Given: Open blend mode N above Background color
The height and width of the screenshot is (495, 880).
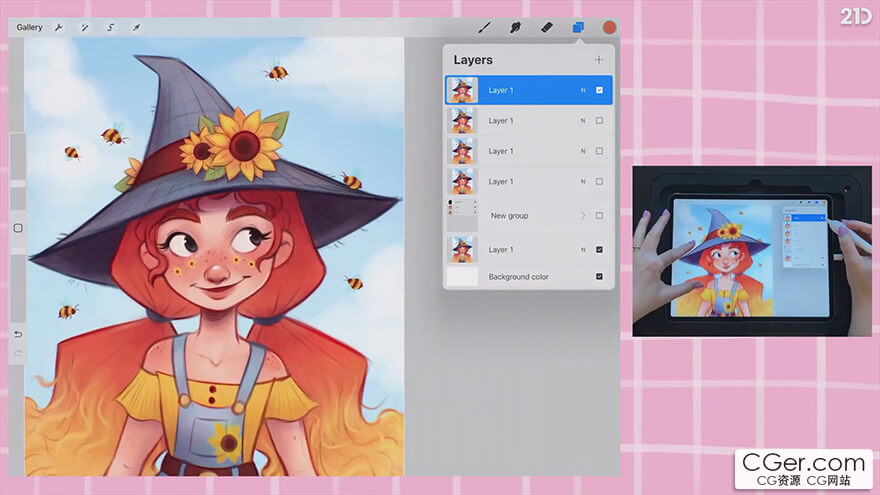Looking at the screenshot, I should 583,250.
